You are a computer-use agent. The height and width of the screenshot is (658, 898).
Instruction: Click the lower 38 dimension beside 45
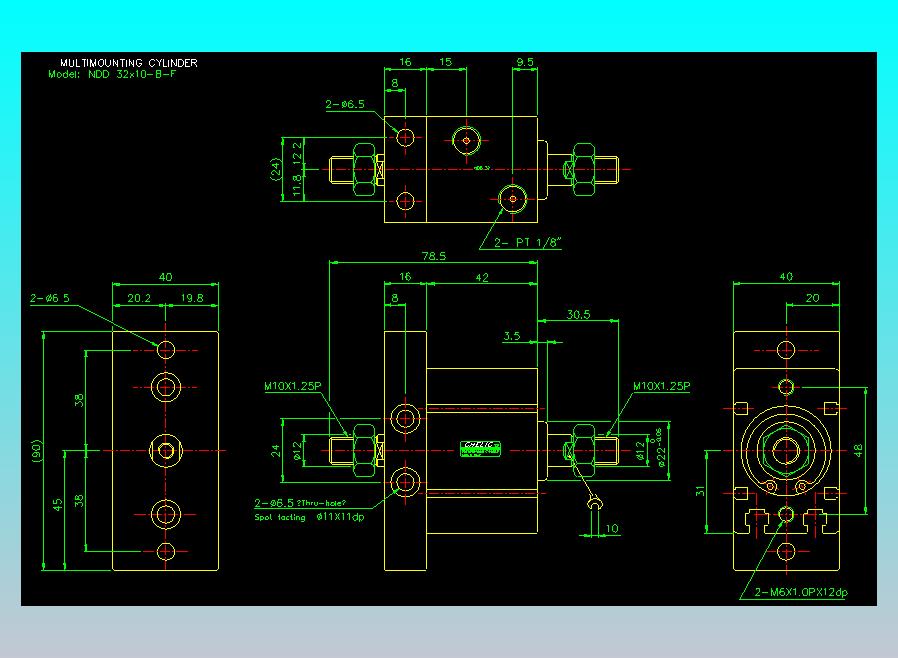[79, 501]
